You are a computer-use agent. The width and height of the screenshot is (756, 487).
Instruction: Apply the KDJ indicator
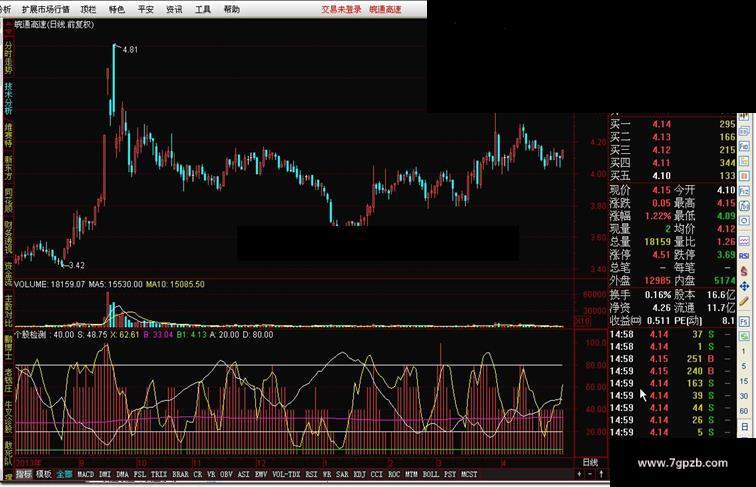[x=359, y=474]
